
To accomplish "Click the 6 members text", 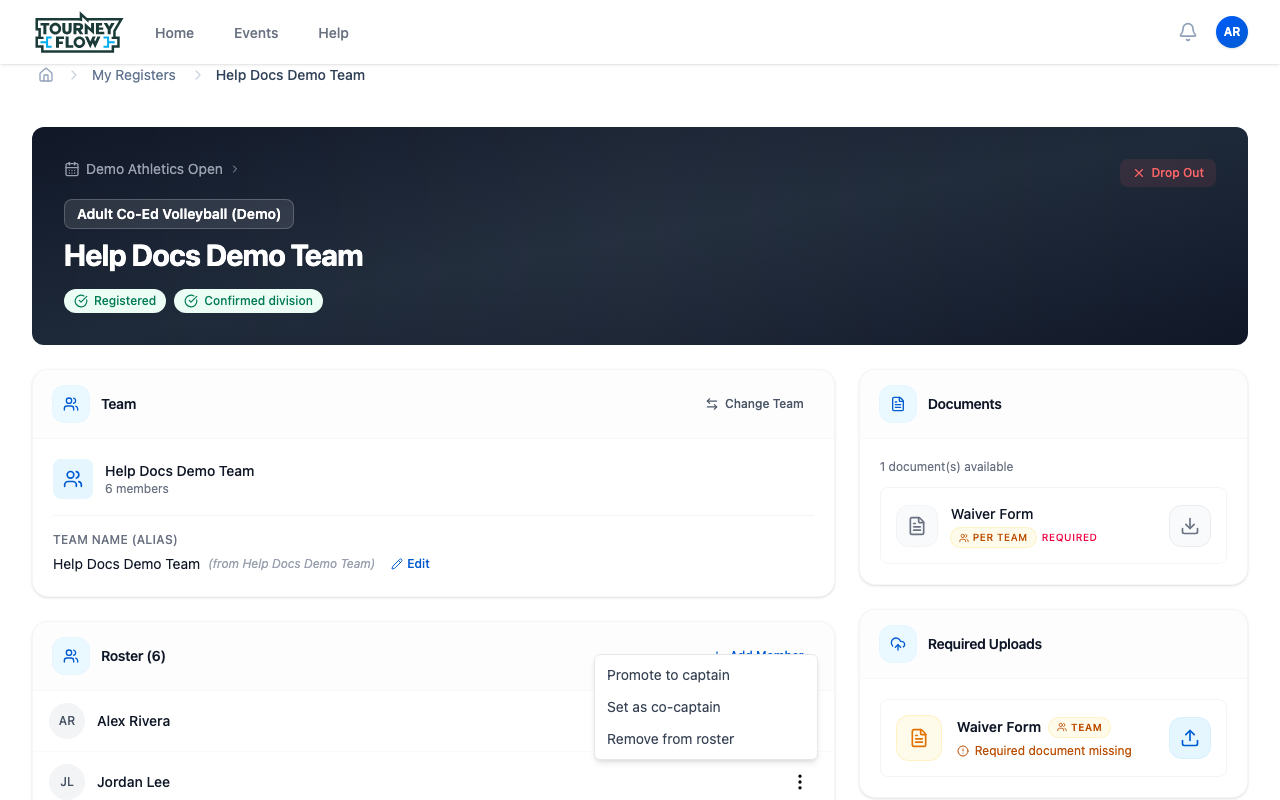I will [137, 489].
